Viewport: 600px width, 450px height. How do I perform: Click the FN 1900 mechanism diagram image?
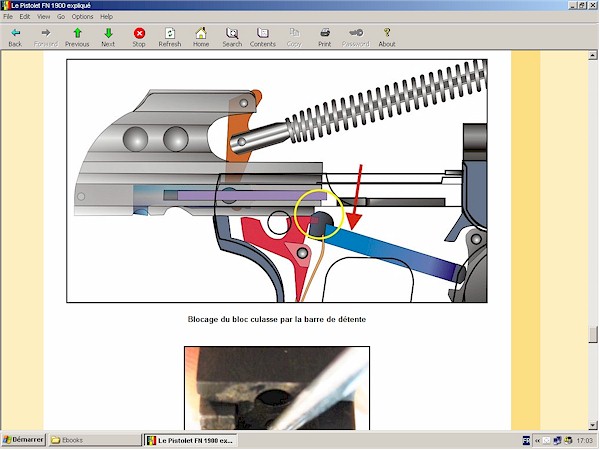277,181
